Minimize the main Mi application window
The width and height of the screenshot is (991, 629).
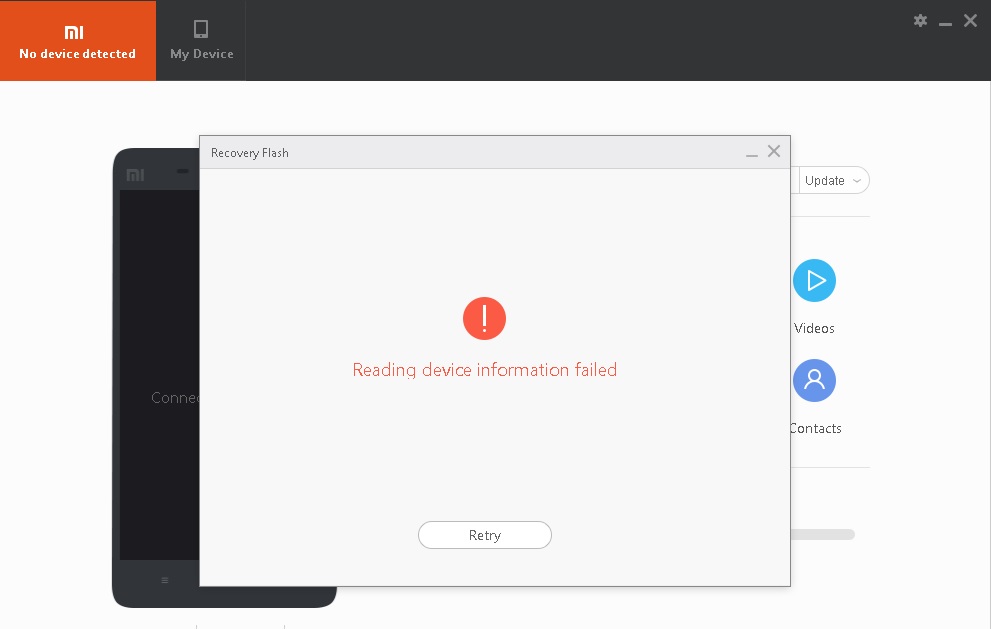945,21
